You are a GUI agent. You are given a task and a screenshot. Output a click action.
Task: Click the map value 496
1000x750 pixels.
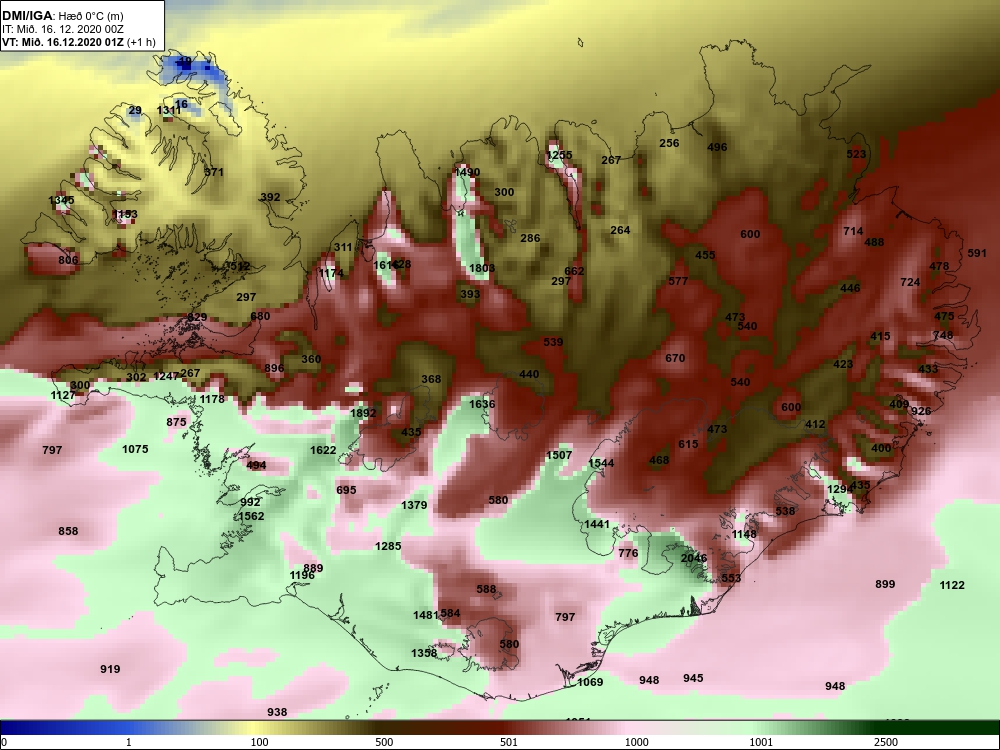click(717, 147)
